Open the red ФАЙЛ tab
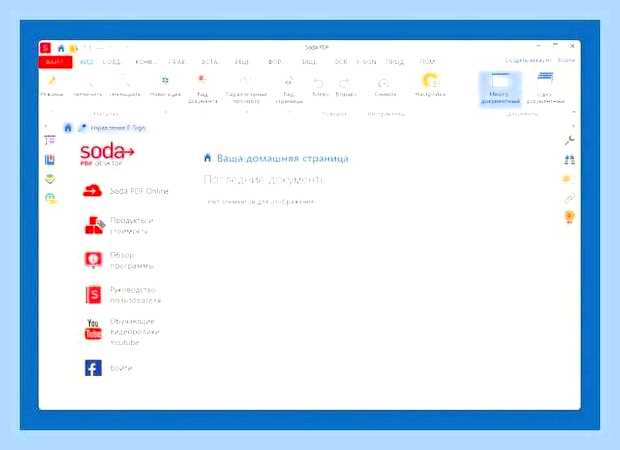 pos(55,62)
